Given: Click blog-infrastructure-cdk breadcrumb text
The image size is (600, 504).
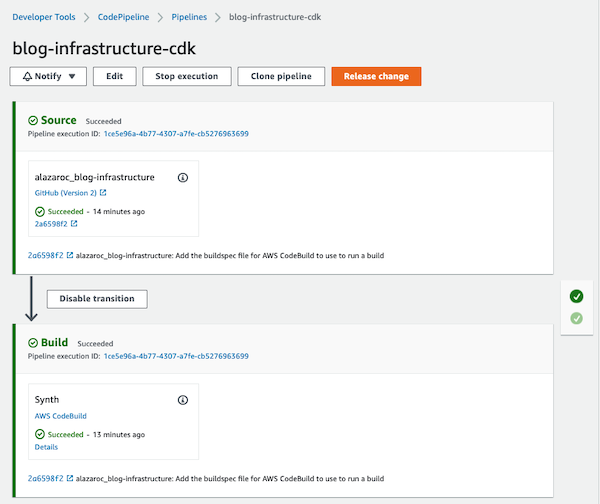Looking at the screenshot, I should pos(275,17).
